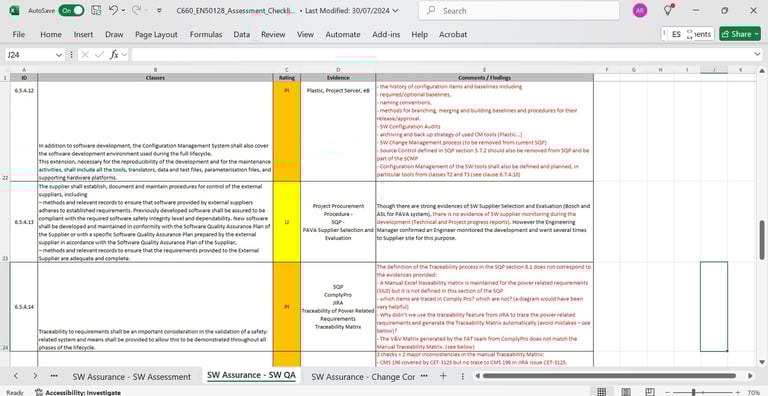Click the Name Box showing J24

coord(29,55)
